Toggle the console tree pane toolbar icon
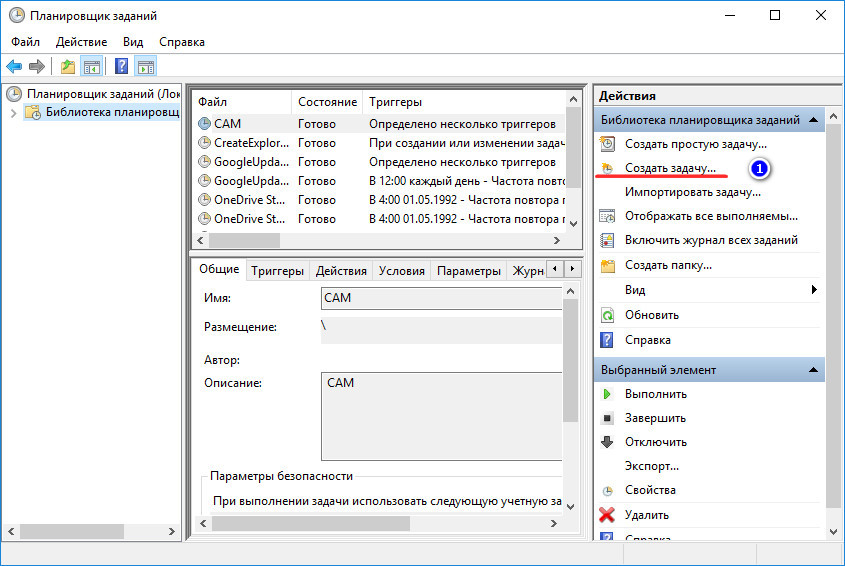This screenshot has height=566, width=845. point(92,67)
